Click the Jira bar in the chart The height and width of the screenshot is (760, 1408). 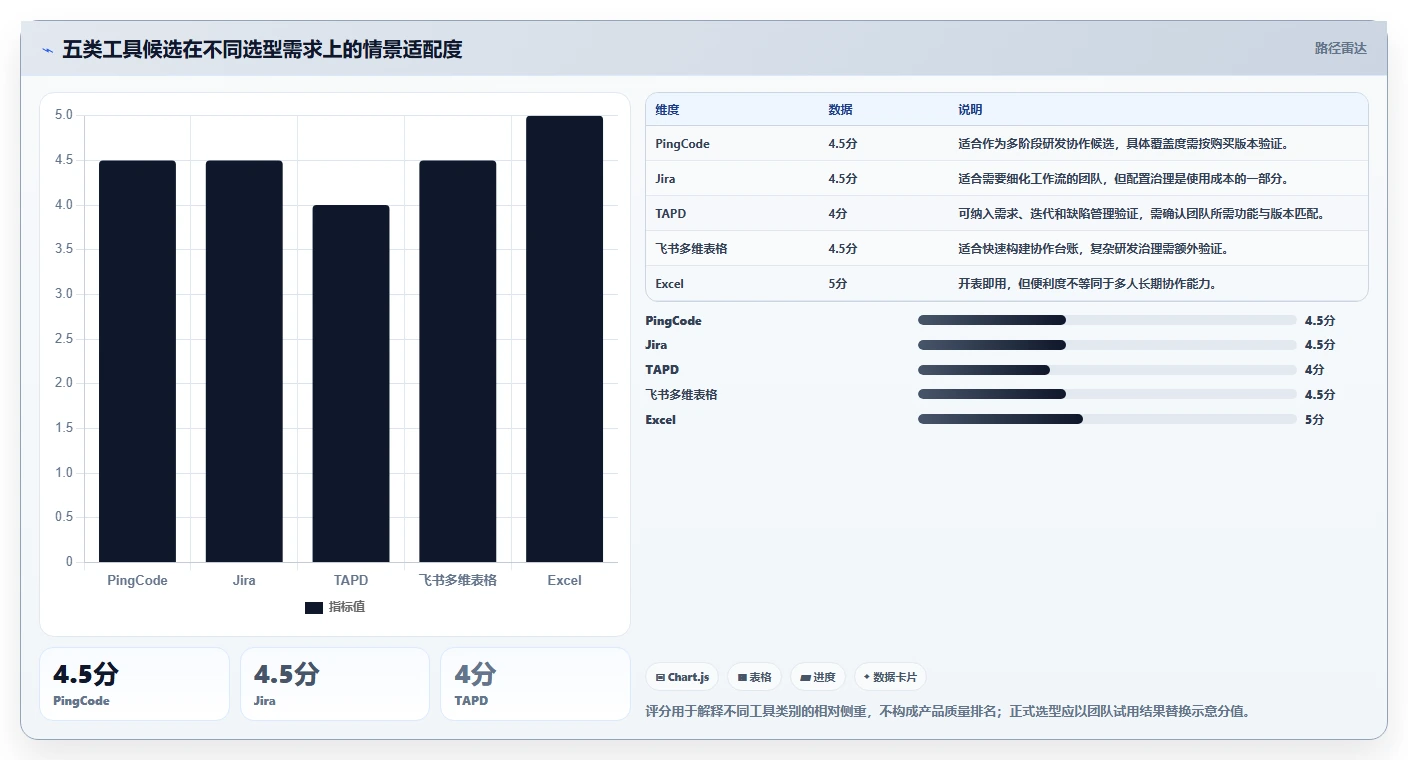click(x=244, y=361)
